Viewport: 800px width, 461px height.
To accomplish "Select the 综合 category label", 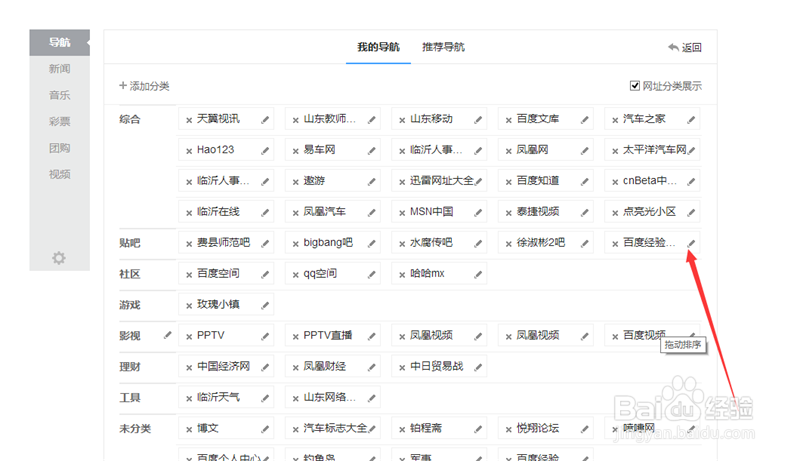I will 130,119.
